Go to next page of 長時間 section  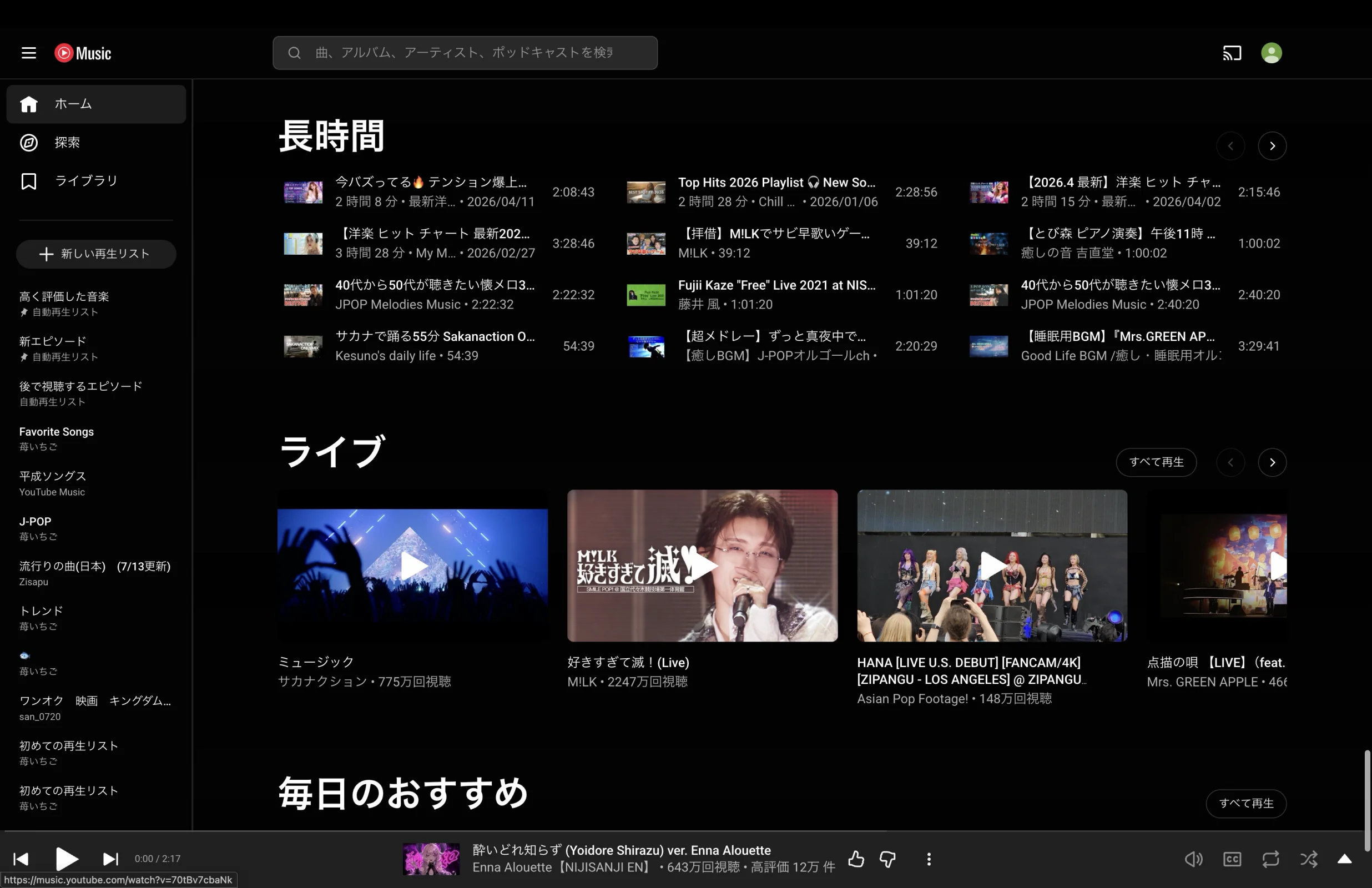[x=1272, y=146]
